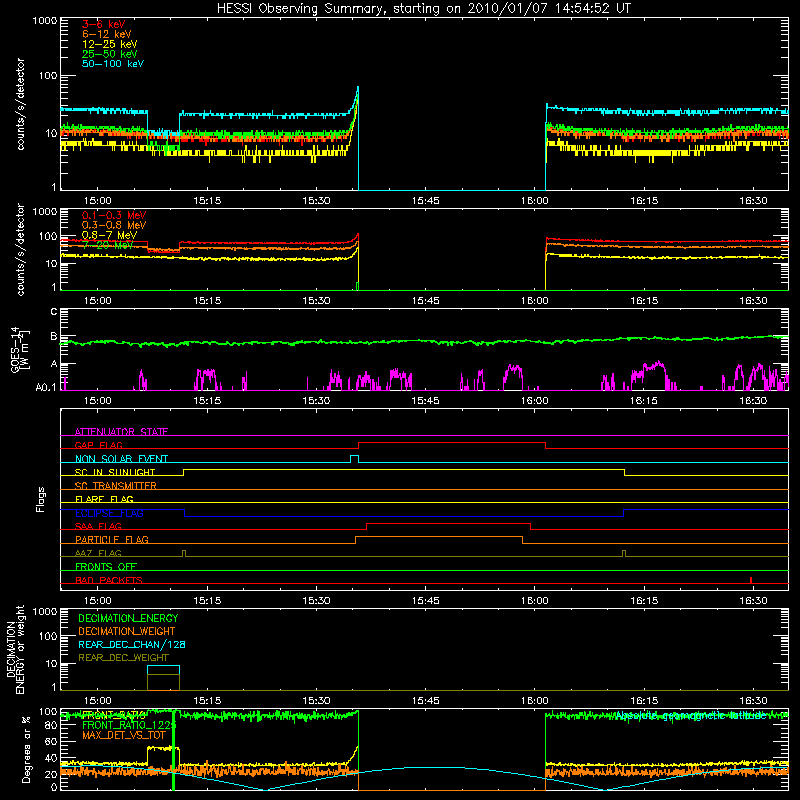Image resolution: width=800 pixels, height=800 pixels.
Task: Click the 15:45 tick under the keV panel
Action: (426, 201)
